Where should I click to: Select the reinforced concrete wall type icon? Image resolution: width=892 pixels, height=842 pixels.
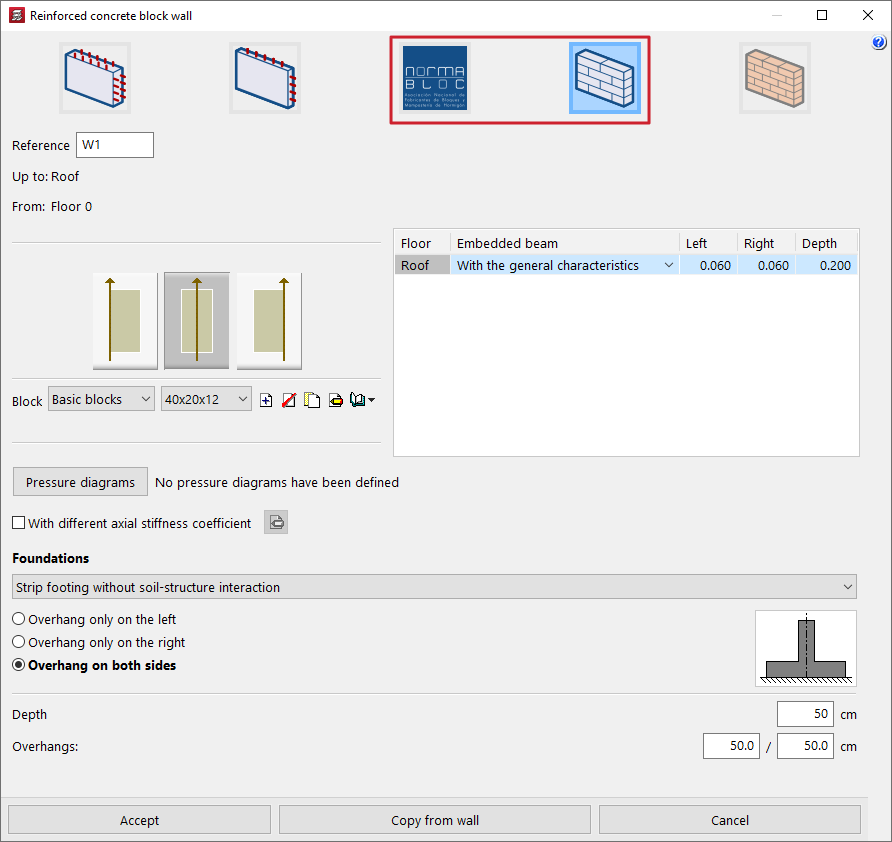click(x=95, y=78)
